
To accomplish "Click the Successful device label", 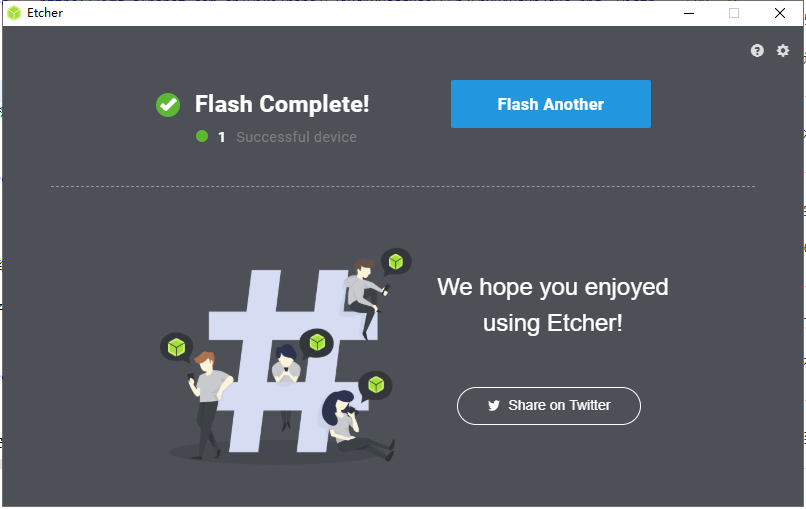I will point(296,137).
